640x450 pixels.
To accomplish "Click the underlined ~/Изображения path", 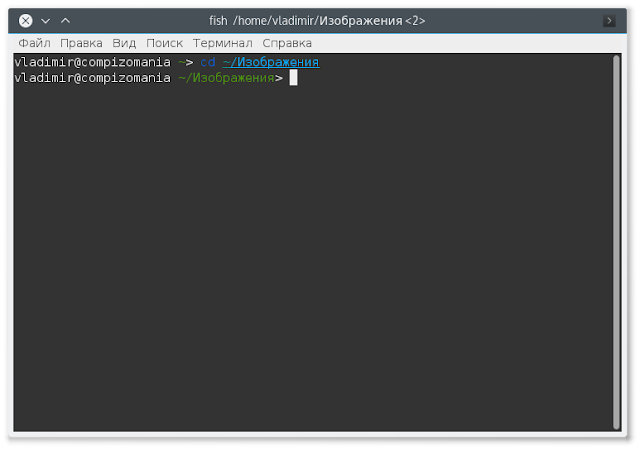I will pos(271,62).
